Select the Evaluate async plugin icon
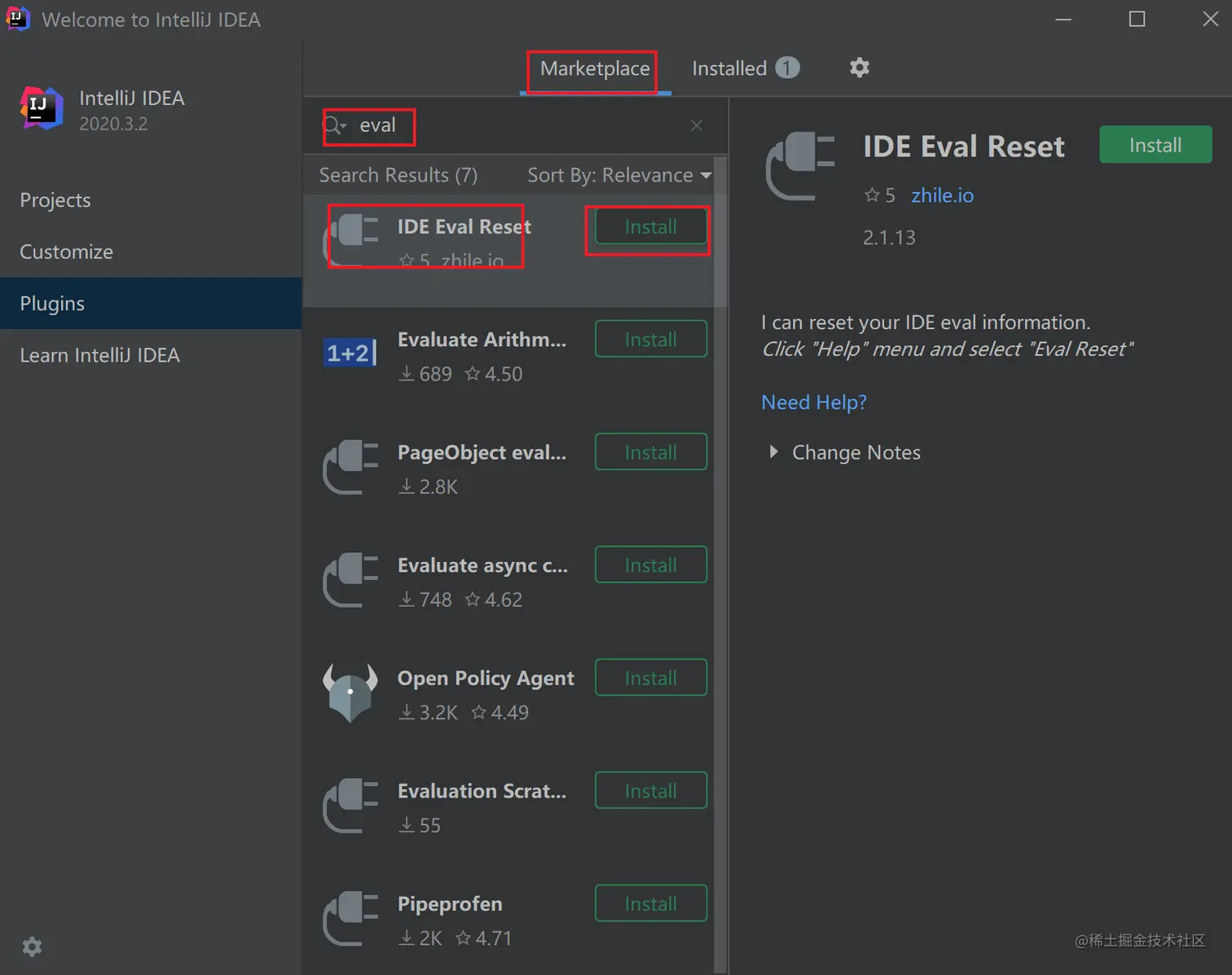The width and height of the screenshot is (1232, 975). pos(350,580)
